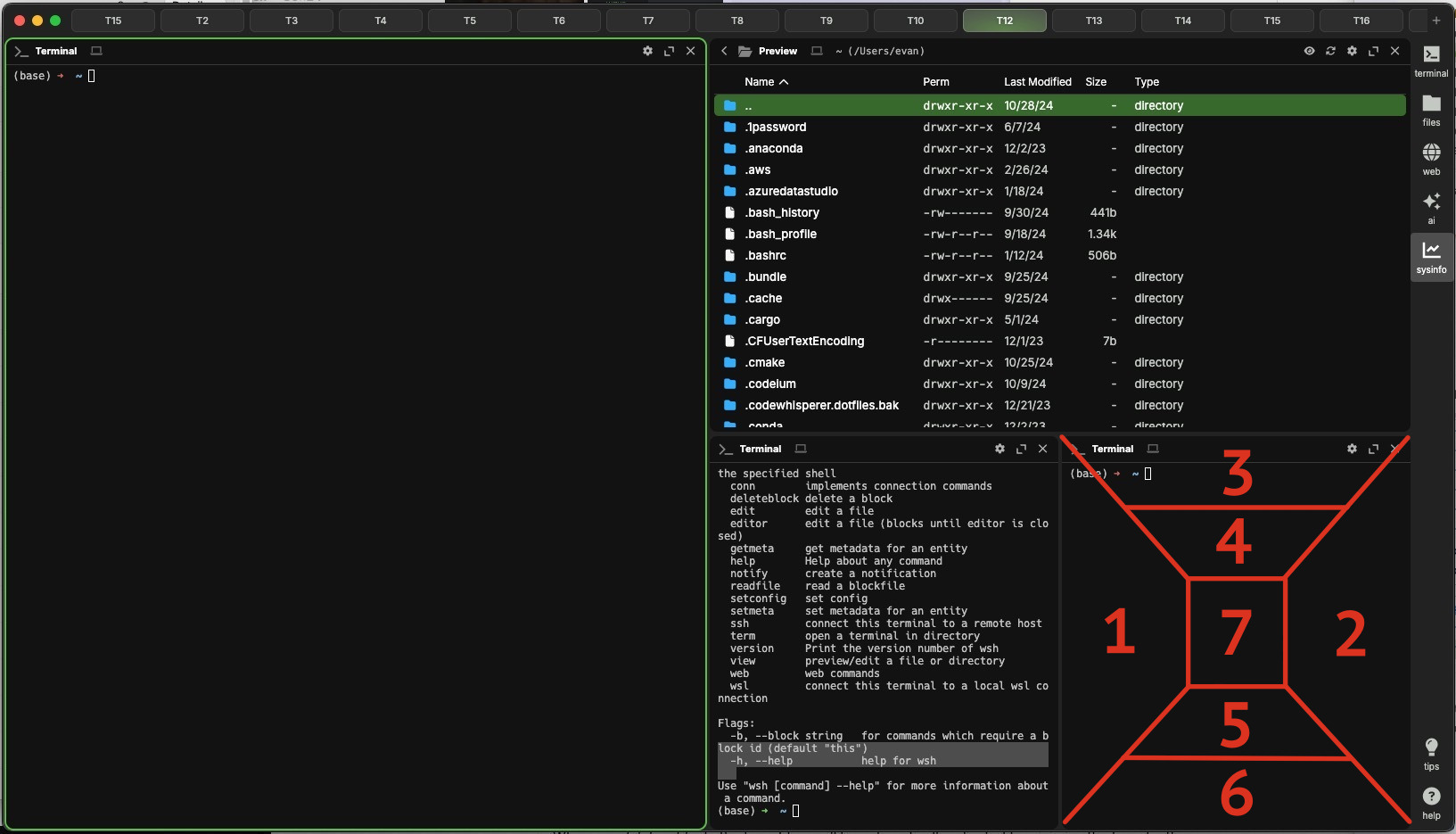Select the .bundle folder row
The height and width of the screenshot is (834, 1456).
(x=1060, y=277)
